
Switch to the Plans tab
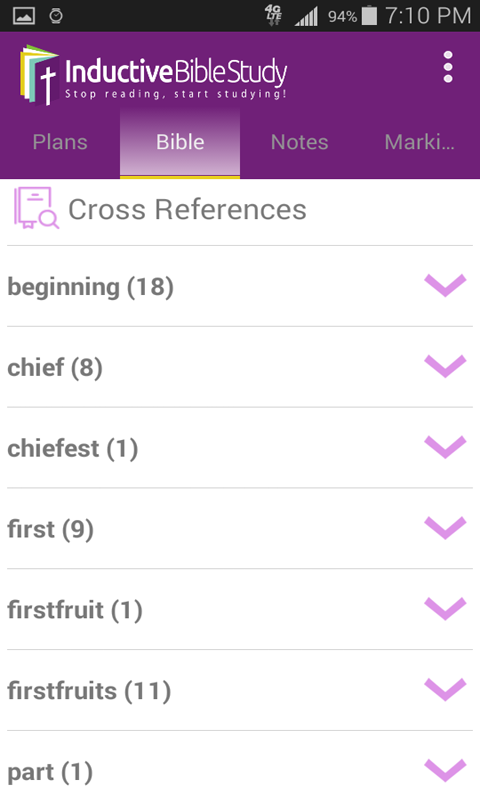coord(60,142)
